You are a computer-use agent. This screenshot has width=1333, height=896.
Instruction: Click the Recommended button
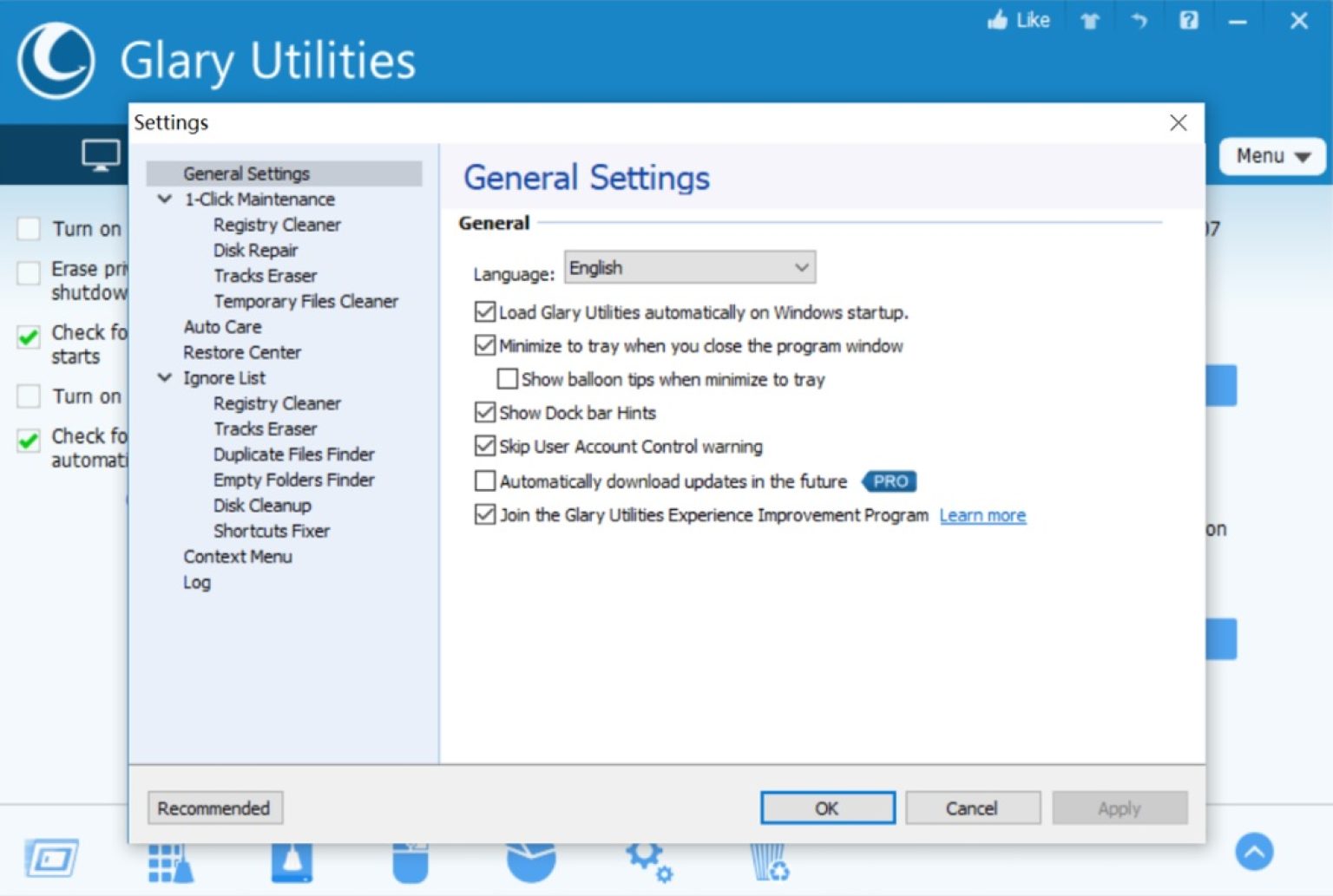pos(213,808)
